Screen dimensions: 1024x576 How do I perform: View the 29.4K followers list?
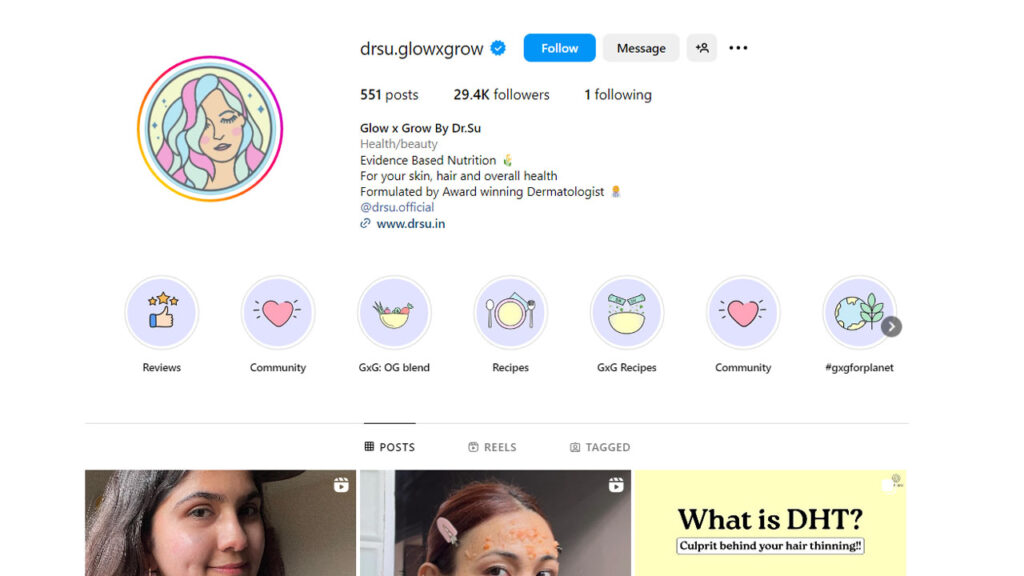[x=501, y=95]
